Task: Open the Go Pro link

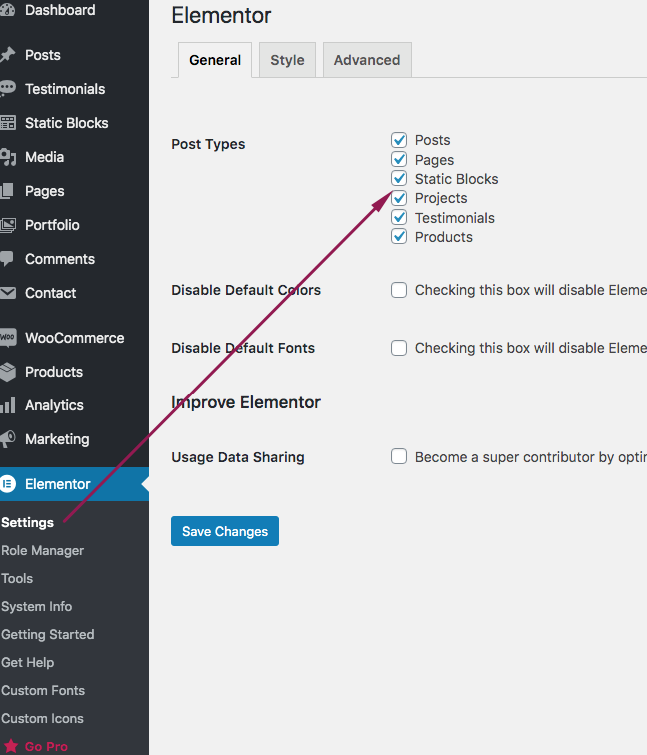Action: (x=46, y=746)
